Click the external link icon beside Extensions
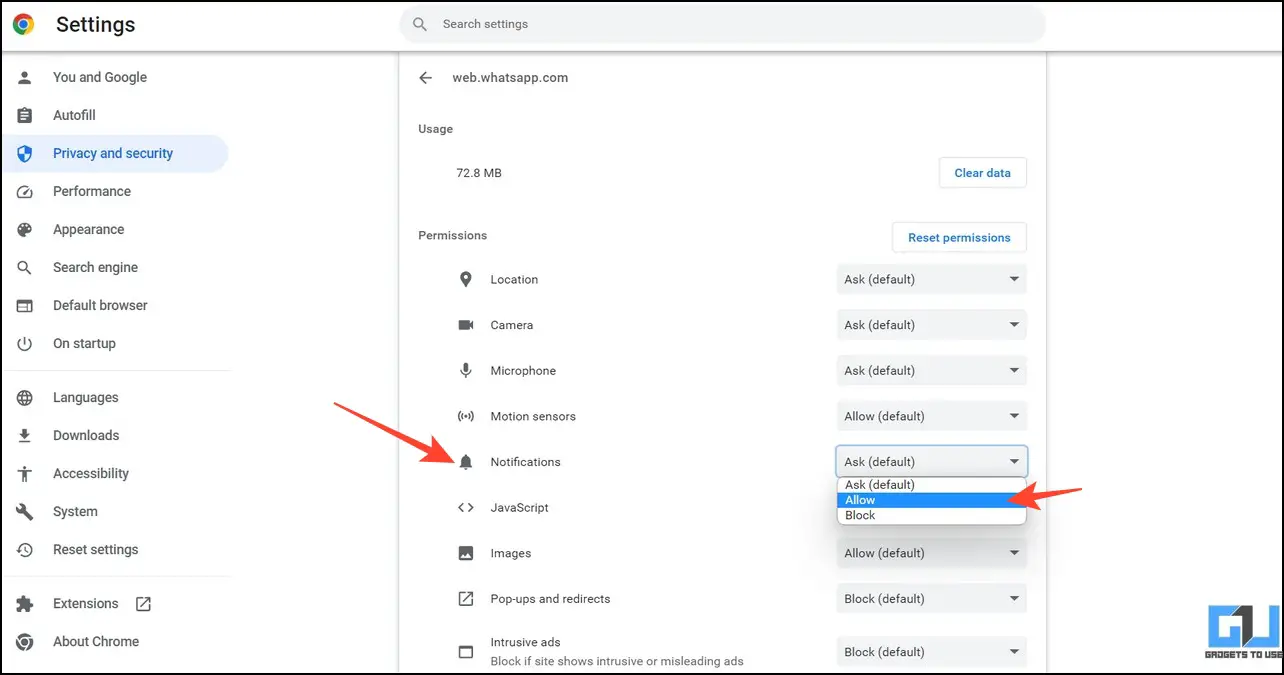 (143, 603)
